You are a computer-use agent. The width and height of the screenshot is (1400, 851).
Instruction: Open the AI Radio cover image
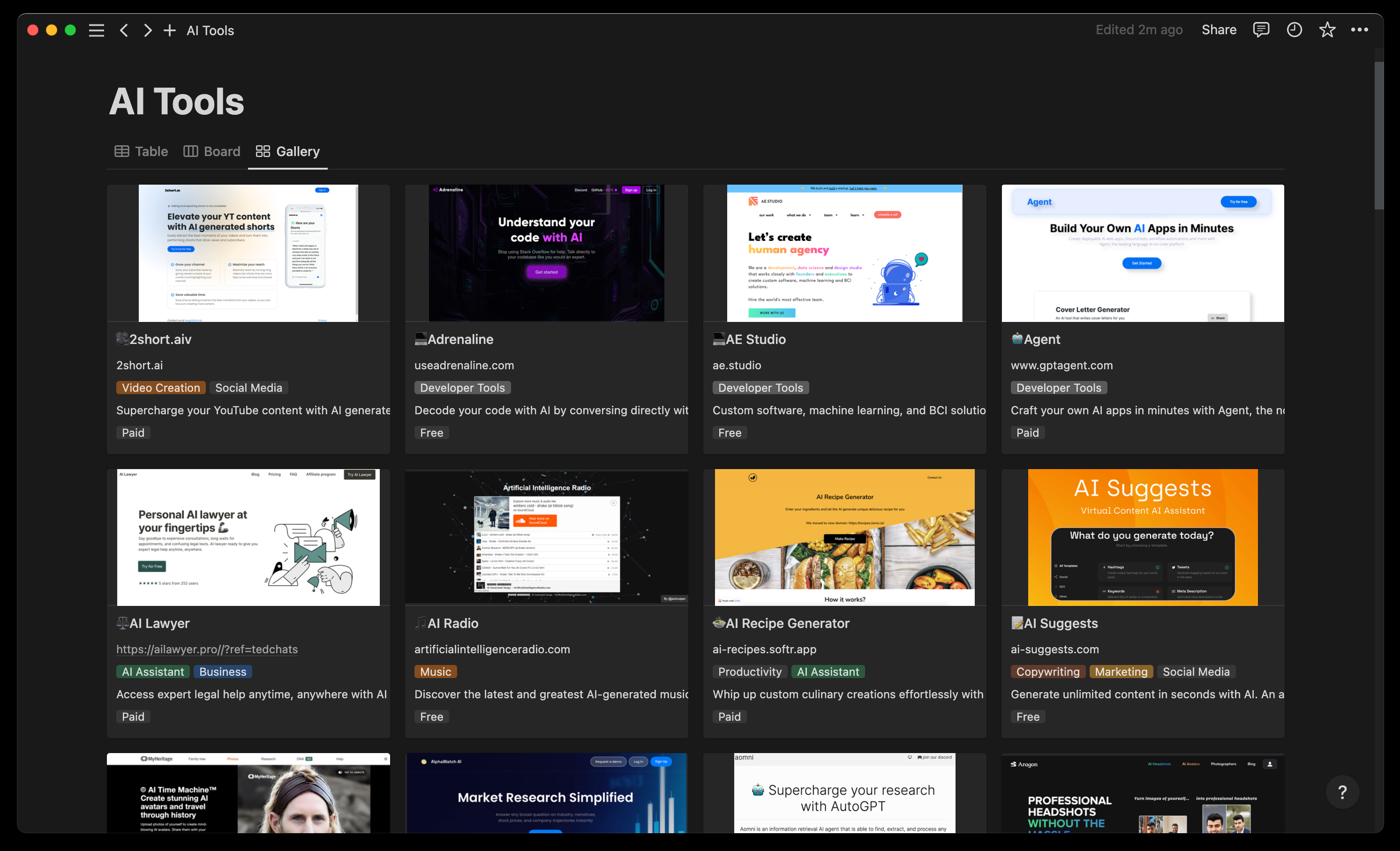coord(546,537)
